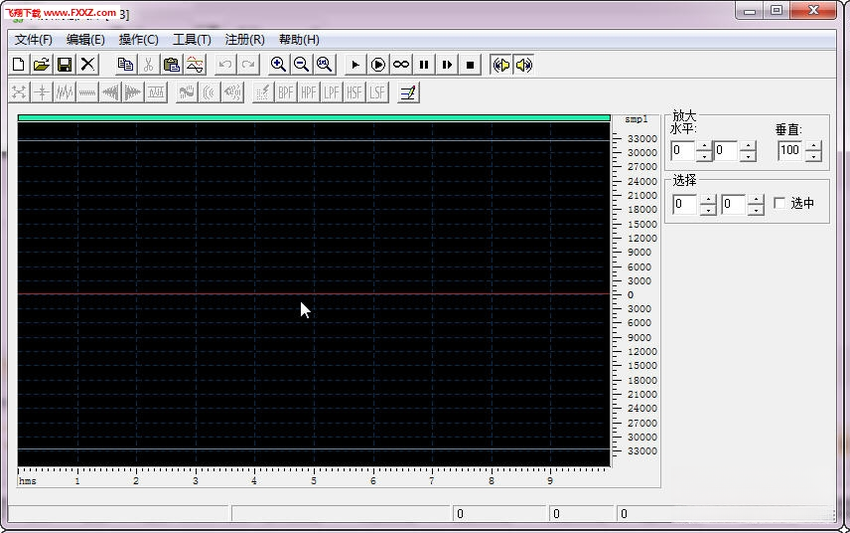Viewport: 850px width, 533px height.
Task: Stop playback with the square stop button
Action: pyautogui.click(x=470, y=65)
